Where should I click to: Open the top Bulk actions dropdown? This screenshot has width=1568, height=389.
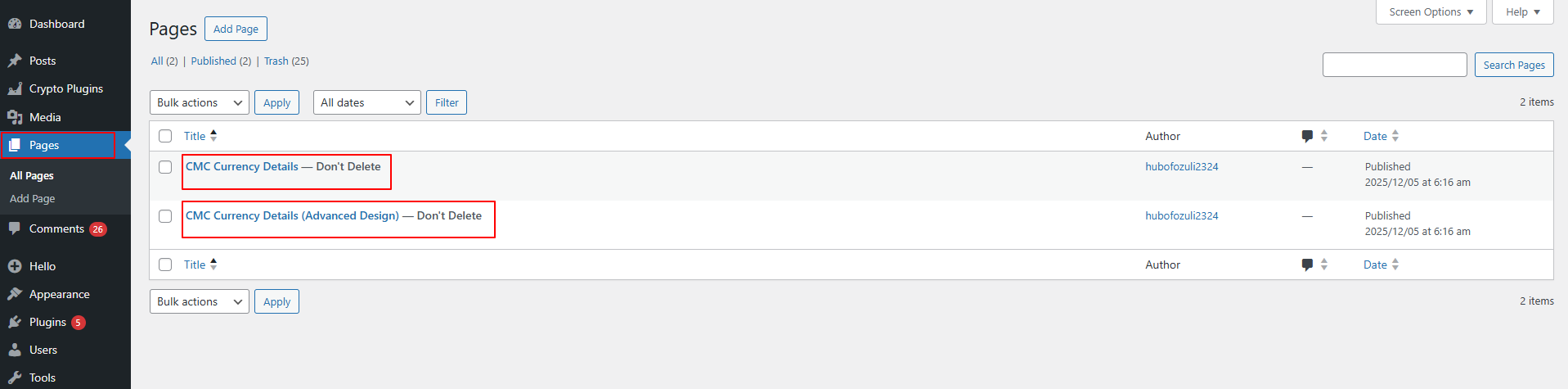point(200,102)
